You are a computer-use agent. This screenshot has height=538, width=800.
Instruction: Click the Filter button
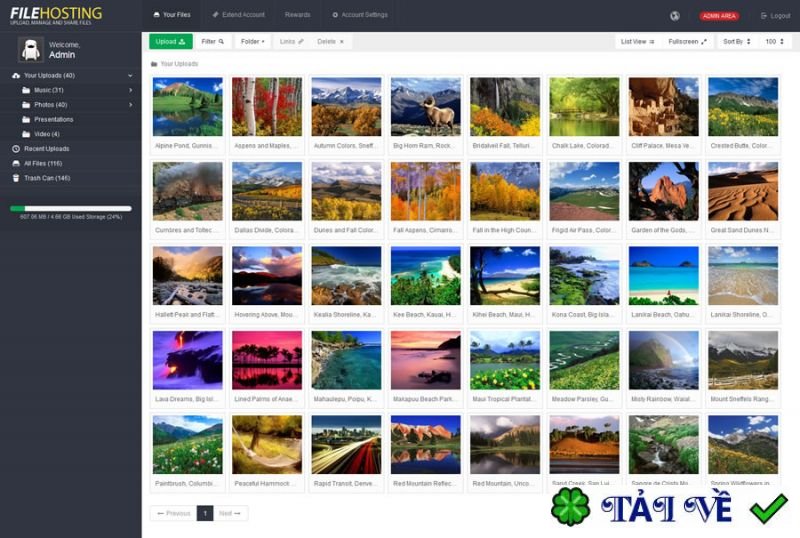coord(213,42)
